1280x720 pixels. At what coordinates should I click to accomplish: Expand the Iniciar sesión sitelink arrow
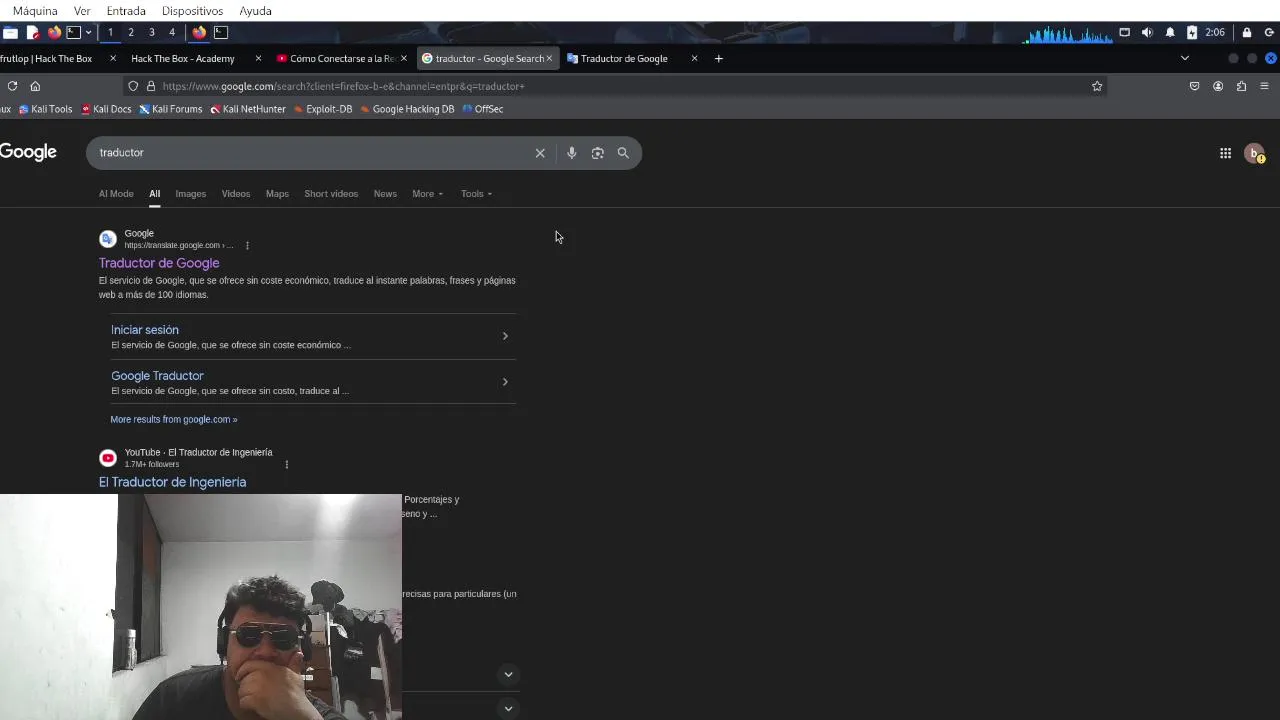click(x=505, y=336)
